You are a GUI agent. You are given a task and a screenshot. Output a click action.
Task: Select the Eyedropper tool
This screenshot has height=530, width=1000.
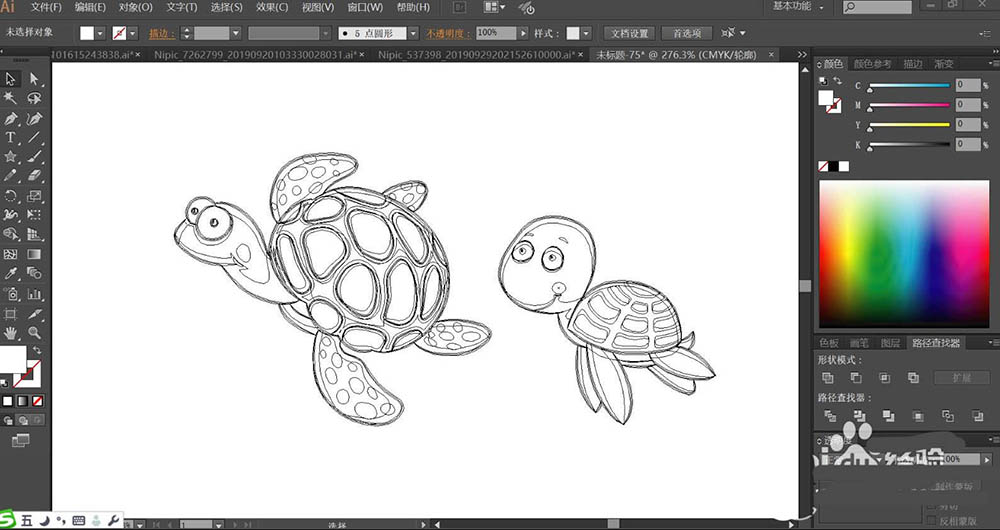click(x=10, y=274)
